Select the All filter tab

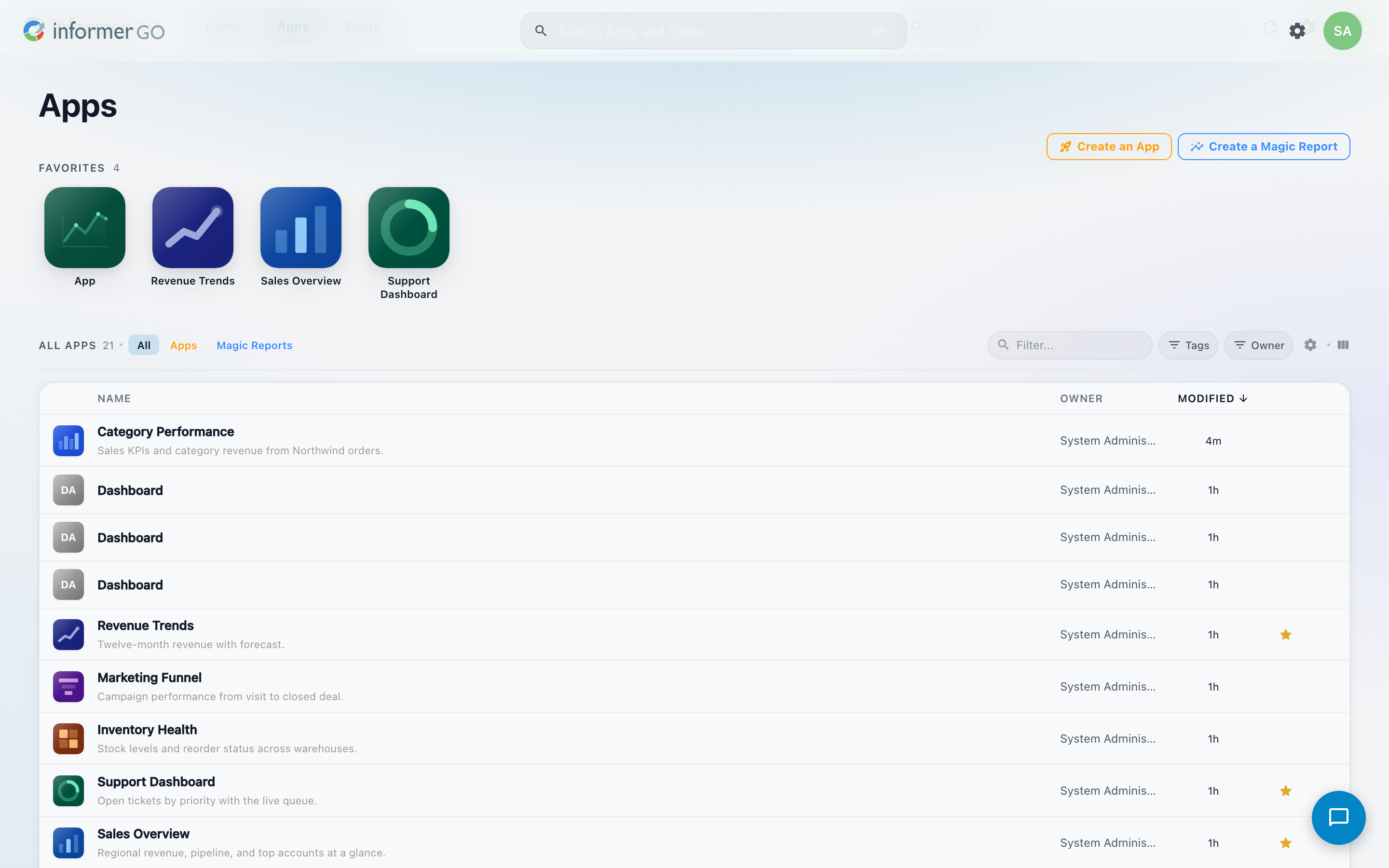click(x=144, y=345)
